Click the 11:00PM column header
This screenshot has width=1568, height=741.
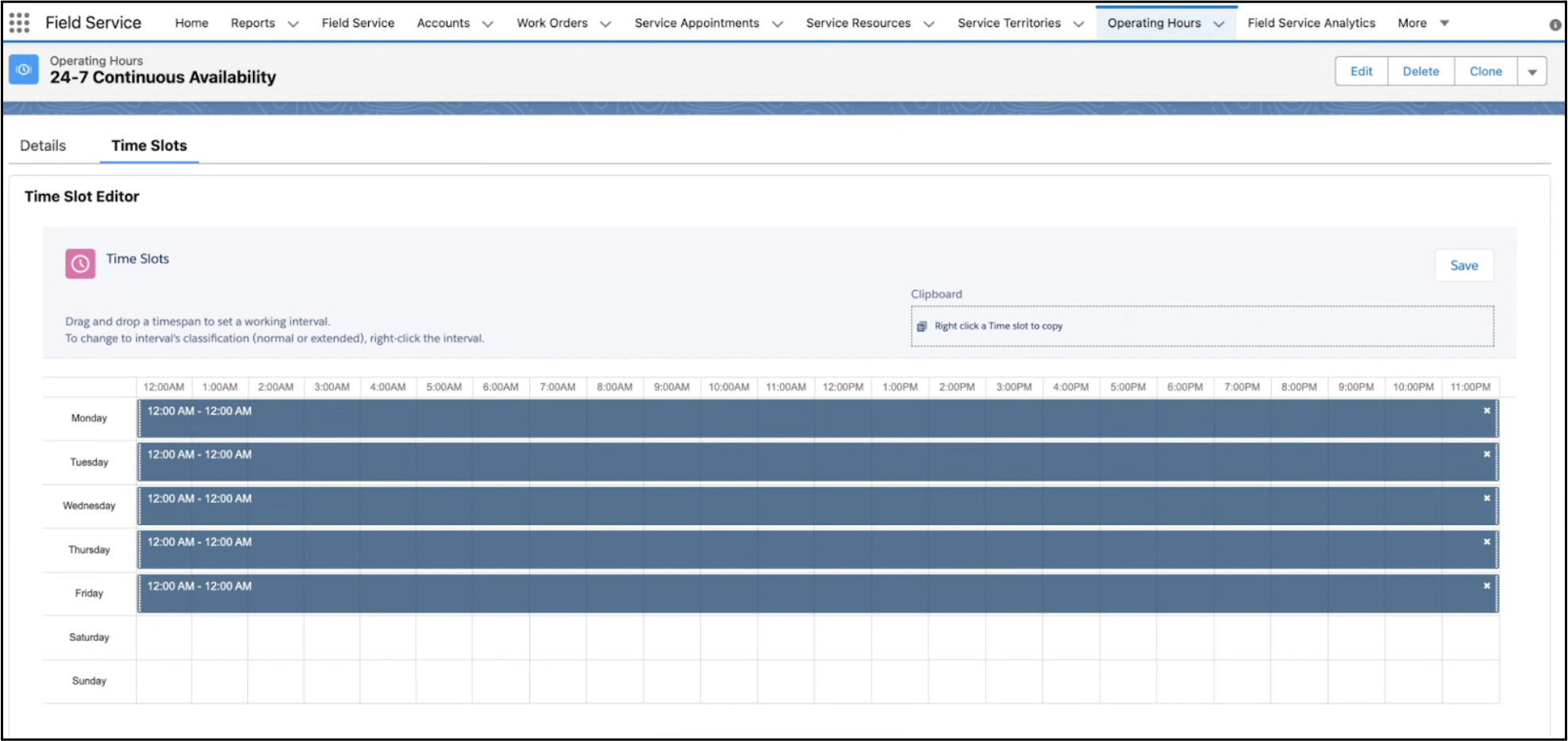[x=1470, y=387]
